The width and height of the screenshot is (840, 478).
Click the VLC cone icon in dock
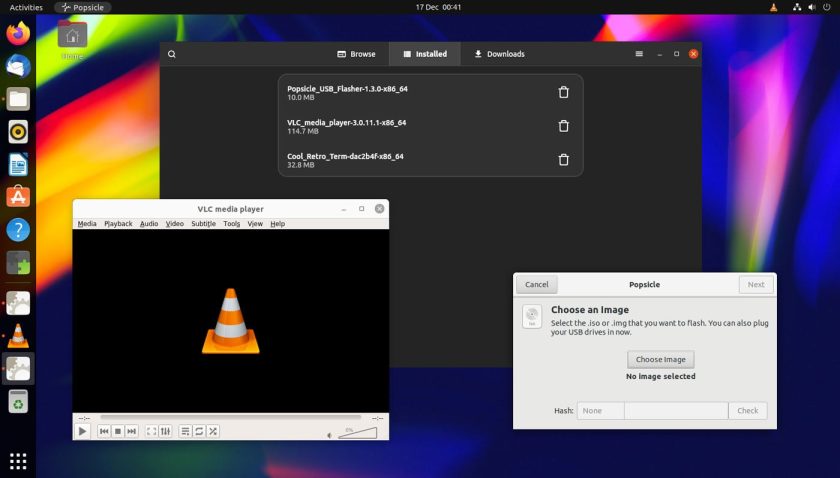18,336
